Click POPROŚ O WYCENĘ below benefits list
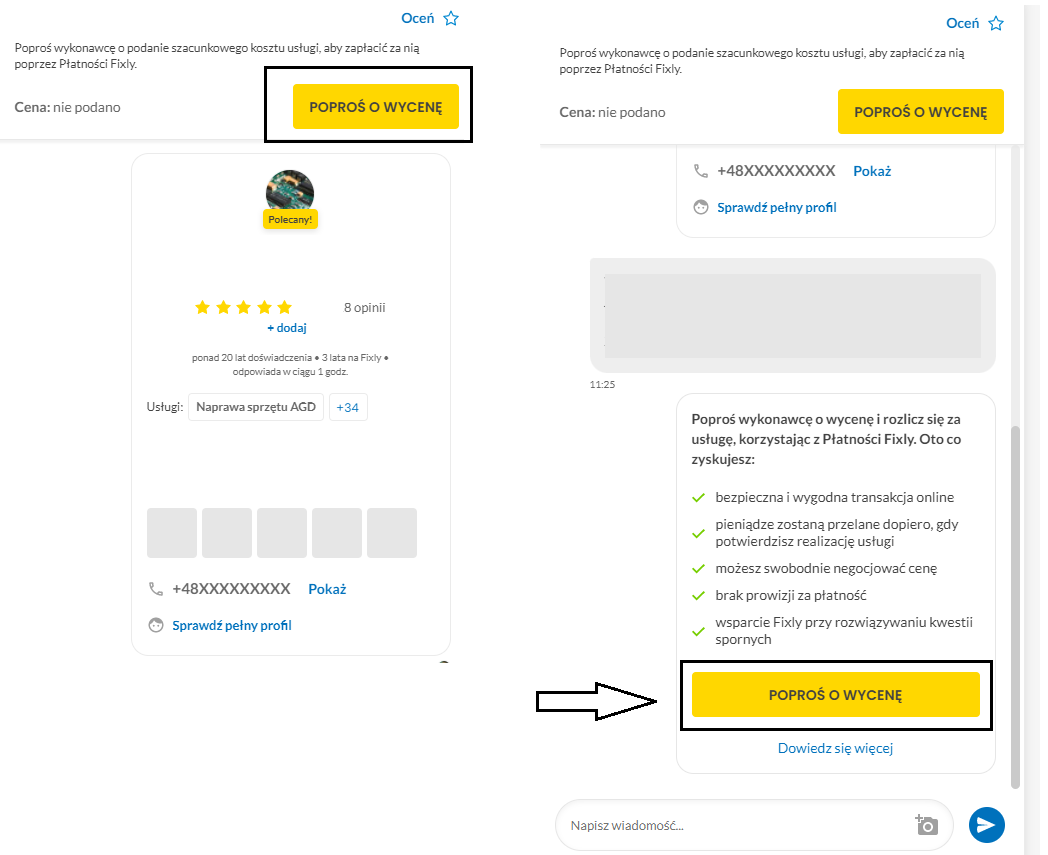The image size is (1048, 855). (835, 695)
